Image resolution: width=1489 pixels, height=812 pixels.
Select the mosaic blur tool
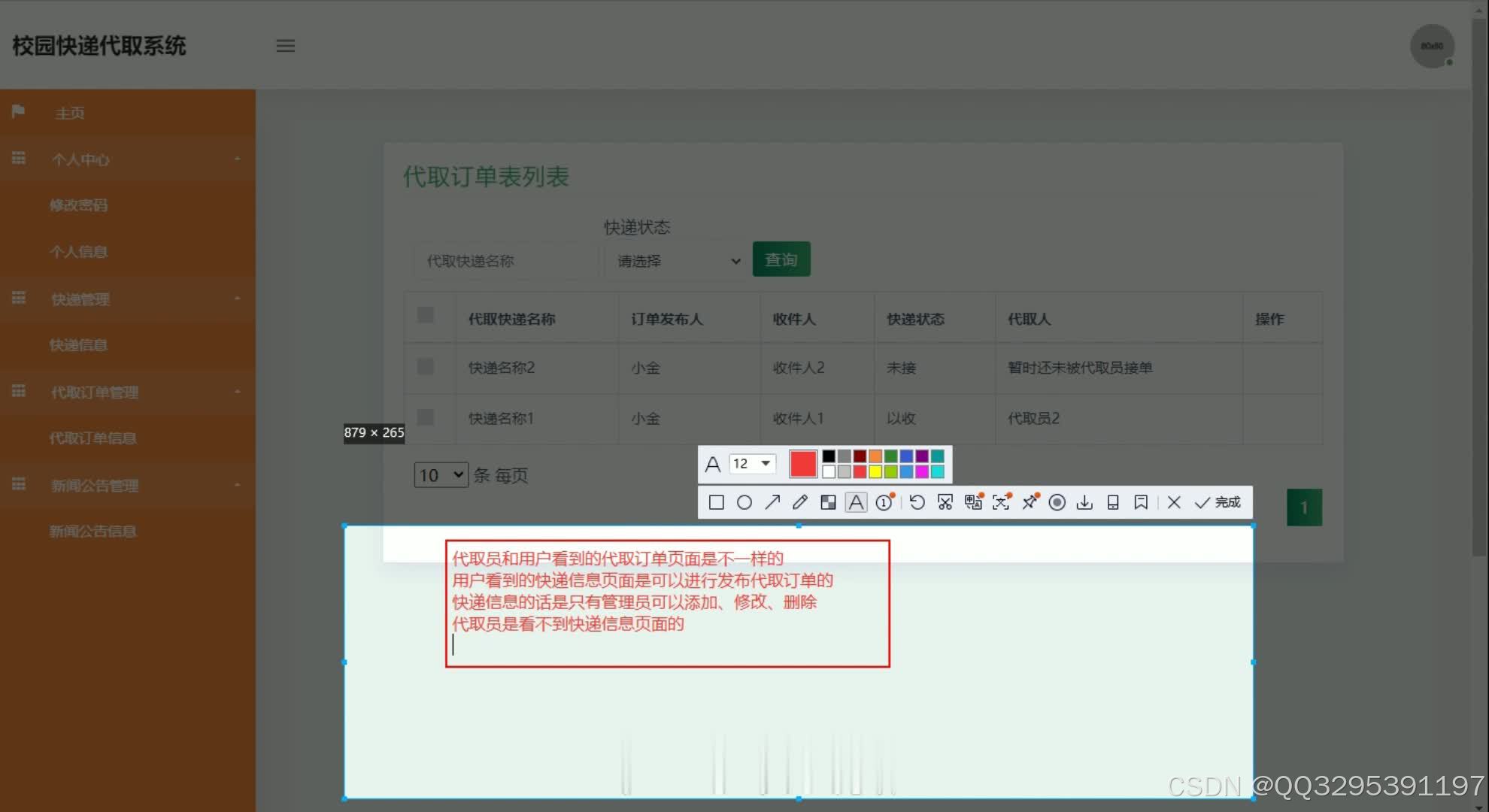tap(828, 502)
